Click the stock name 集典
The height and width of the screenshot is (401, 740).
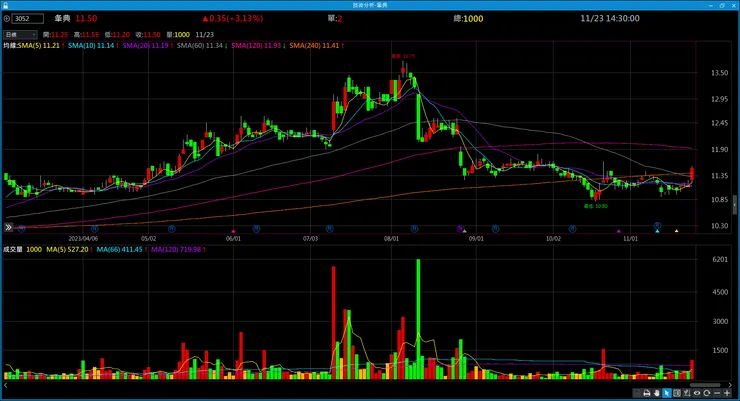62,18
